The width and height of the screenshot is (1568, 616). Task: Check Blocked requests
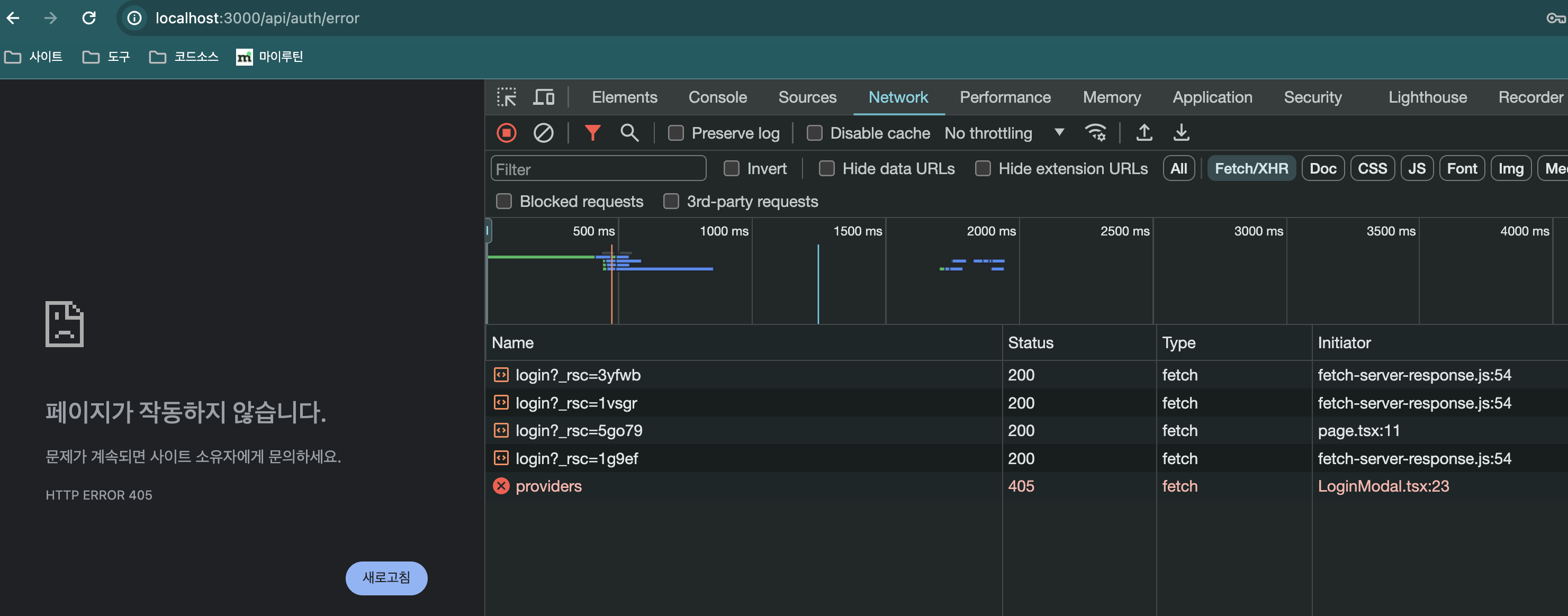pyautogui.click(x=504, y=202)
